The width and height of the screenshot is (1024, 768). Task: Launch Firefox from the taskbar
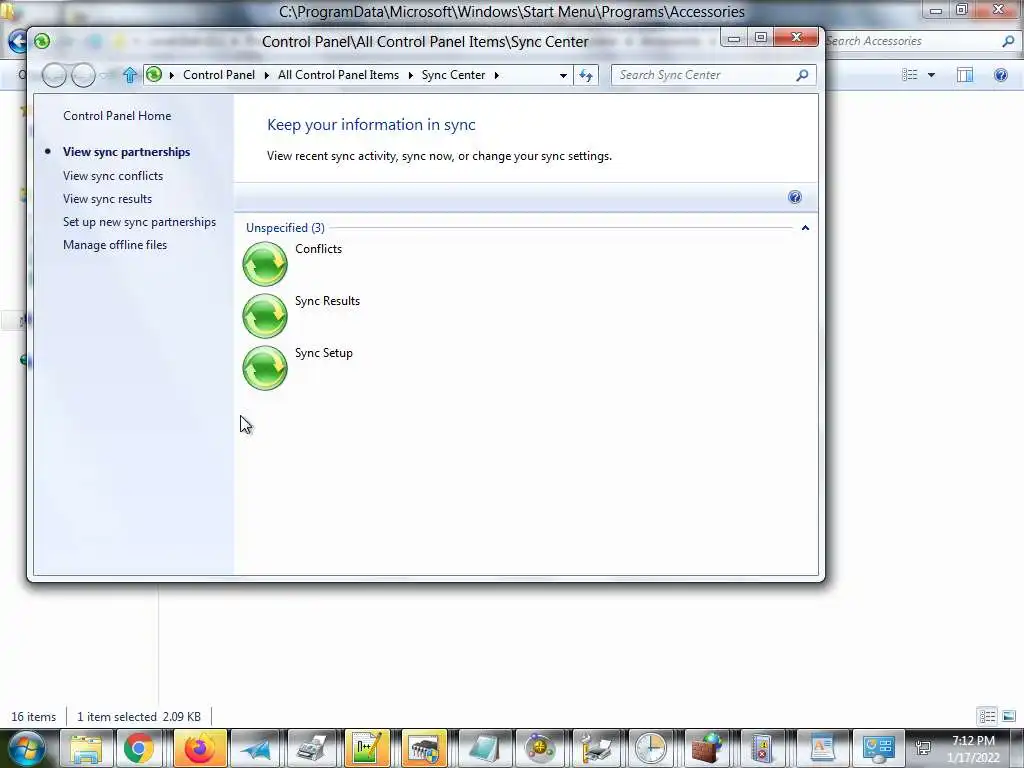pos(199,748)
